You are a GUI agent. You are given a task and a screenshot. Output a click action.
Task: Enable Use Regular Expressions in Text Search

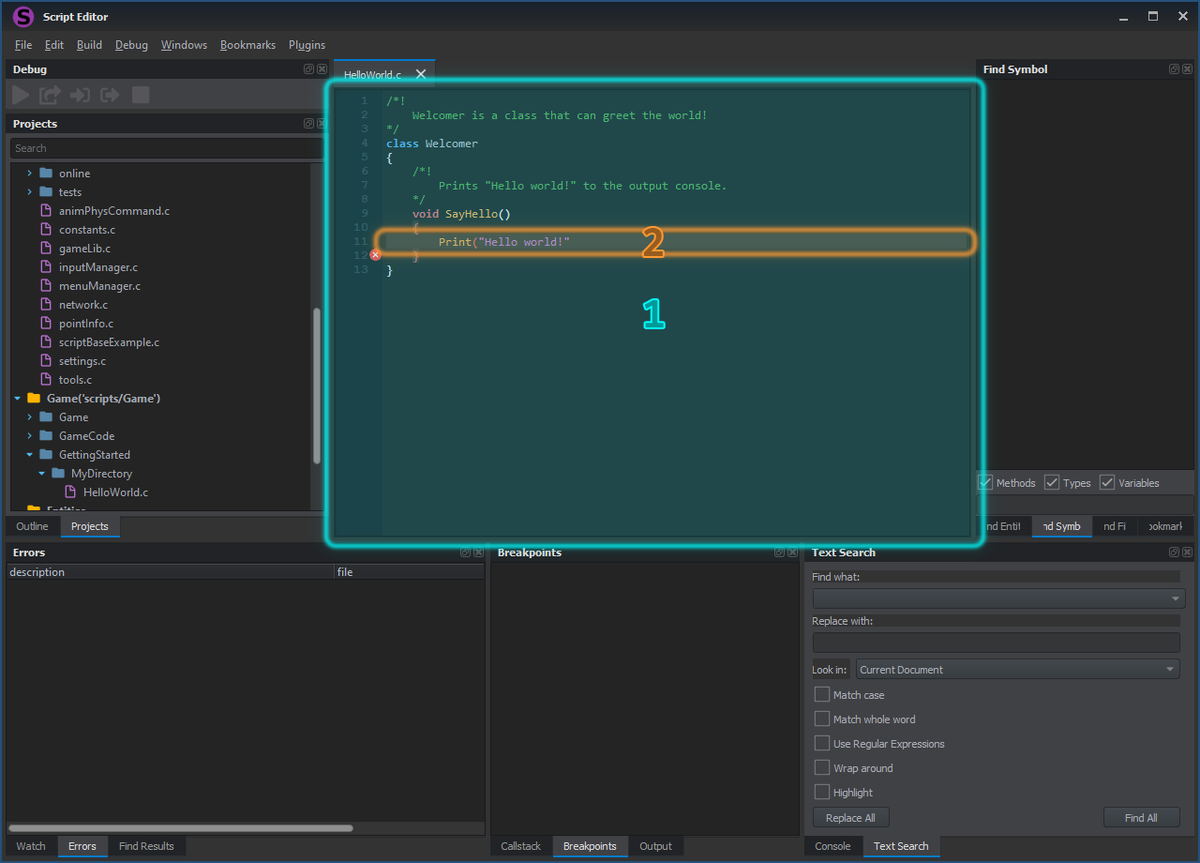point(822,743)
